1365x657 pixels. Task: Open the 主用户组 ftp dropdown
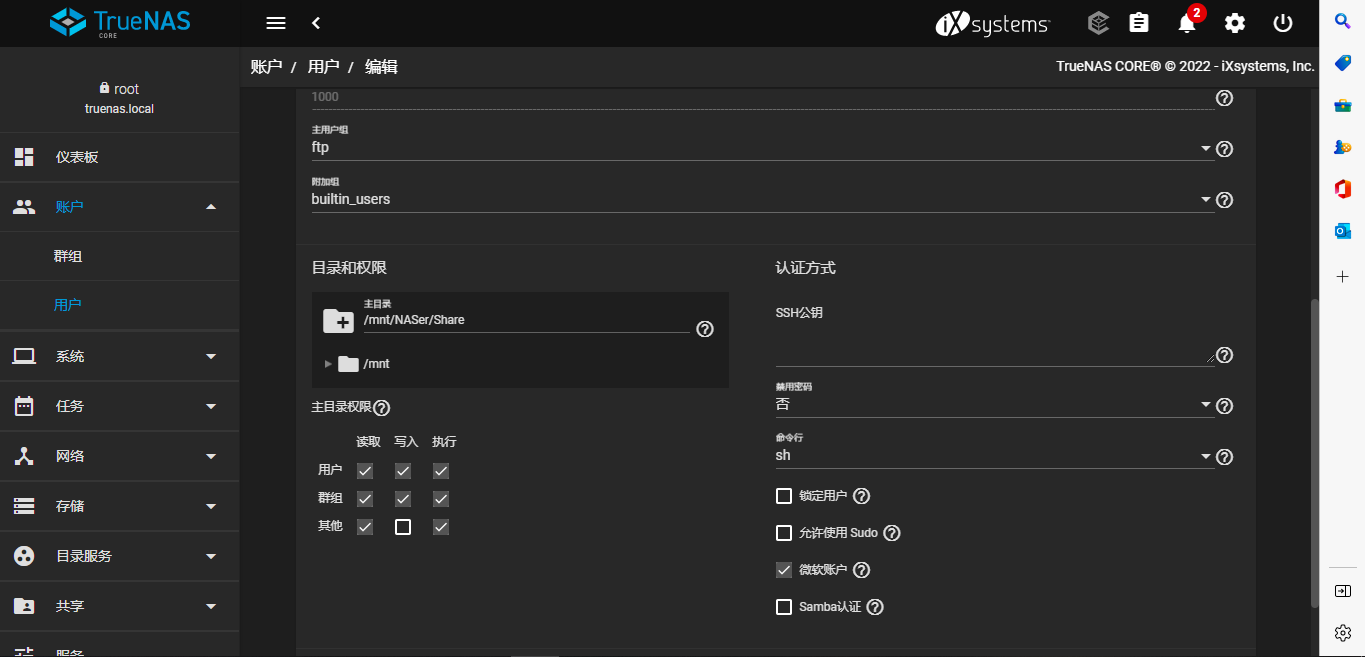click(x=760, y=148)
